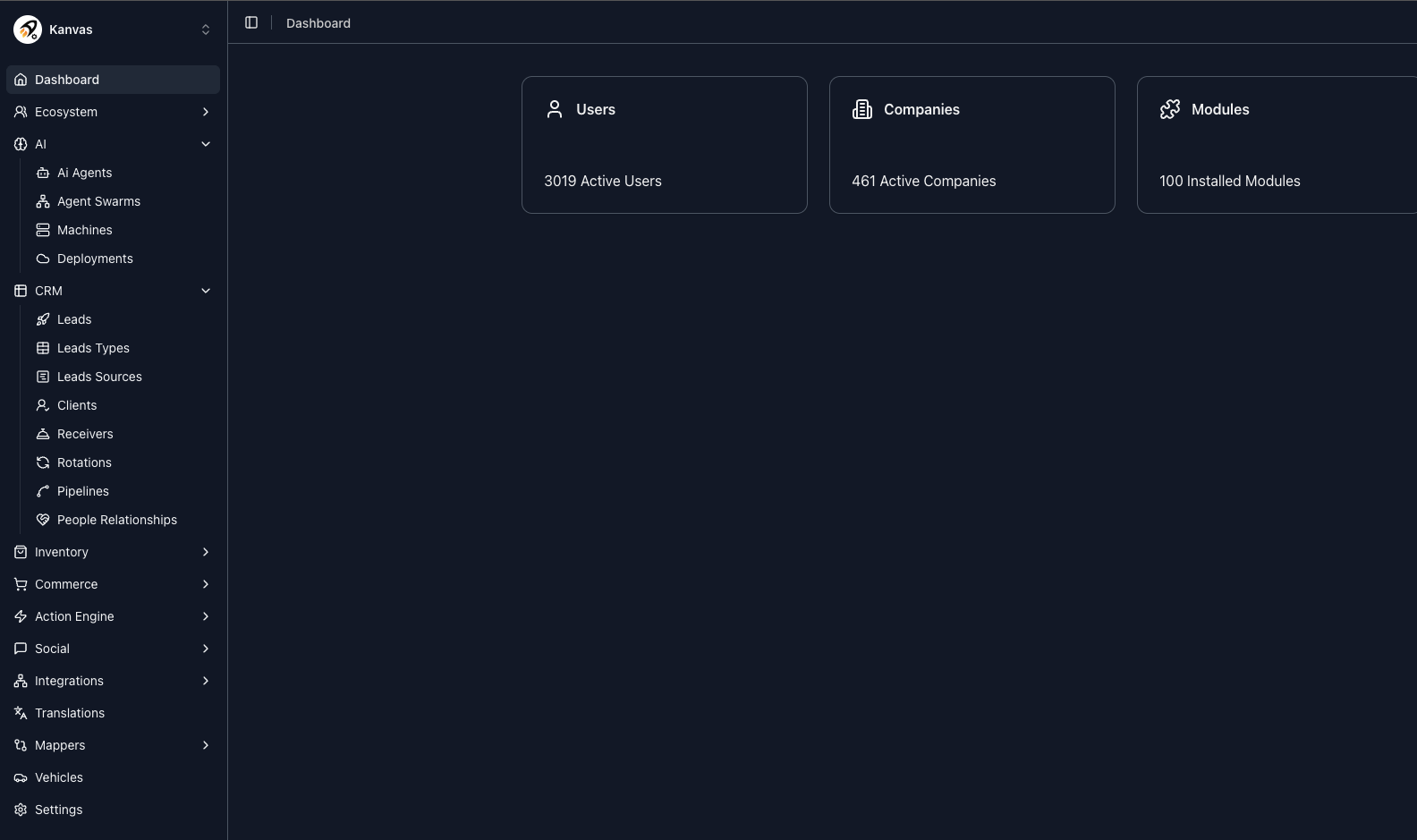This screenshot has width=1417, height=840.
Task: Open the Kanvas workspace switcher dropdown
Action: (205, 30)
